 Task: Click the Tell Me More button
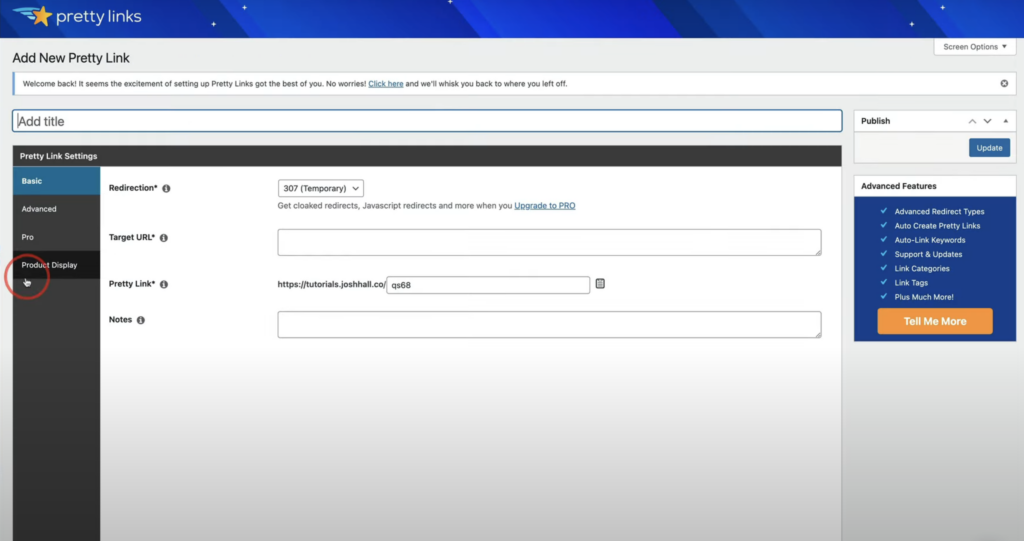coord(935,321)
